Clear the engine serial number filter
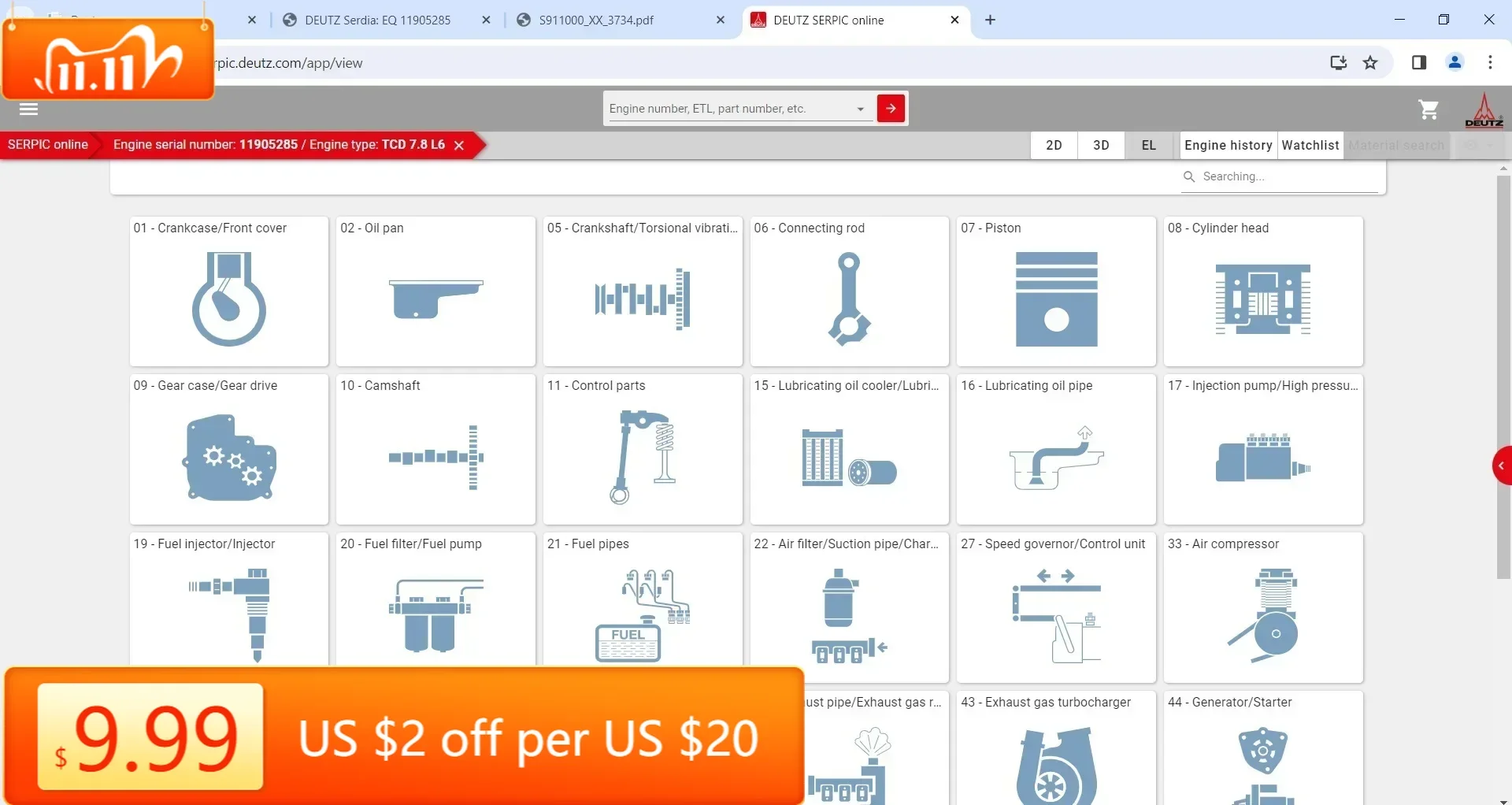Viewport: 1512px width, 805px height. pos(459,146)
